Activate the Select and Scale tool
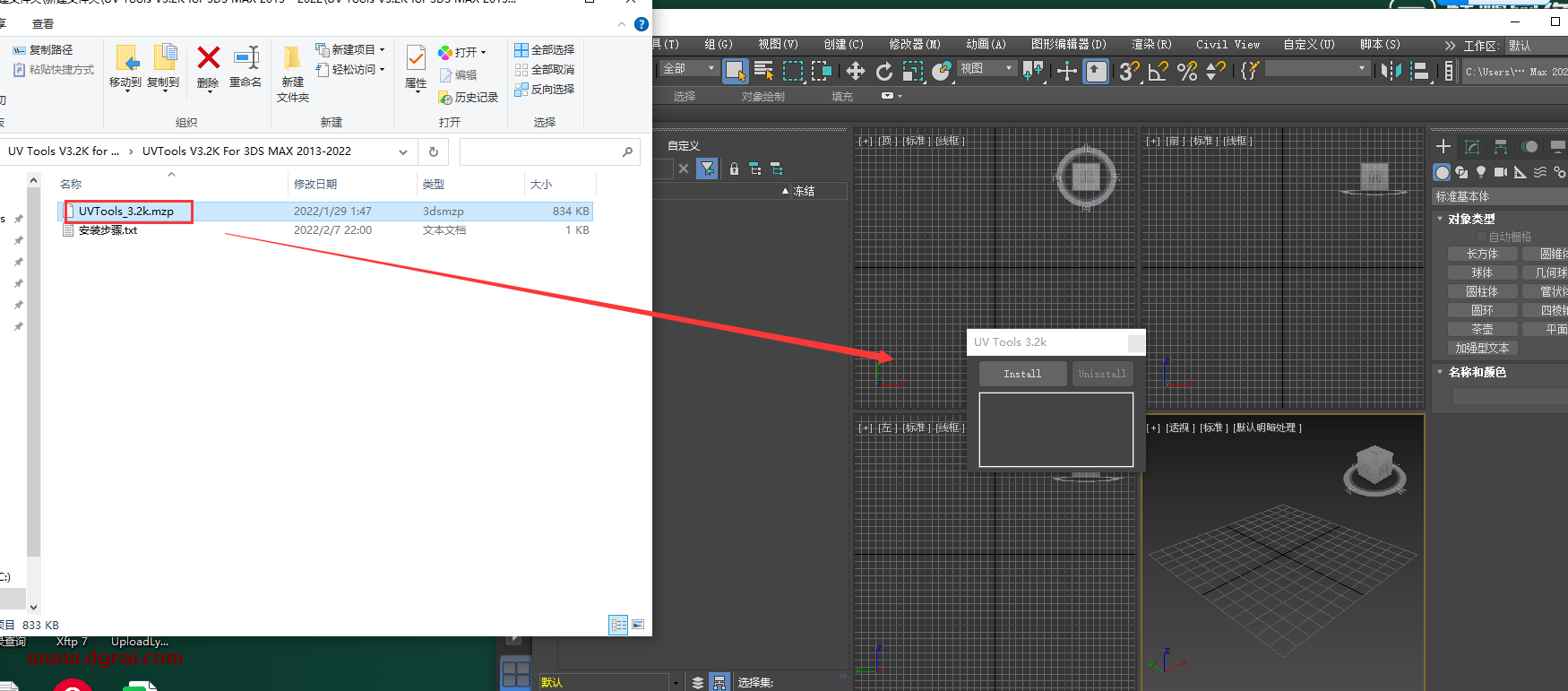 912,71
